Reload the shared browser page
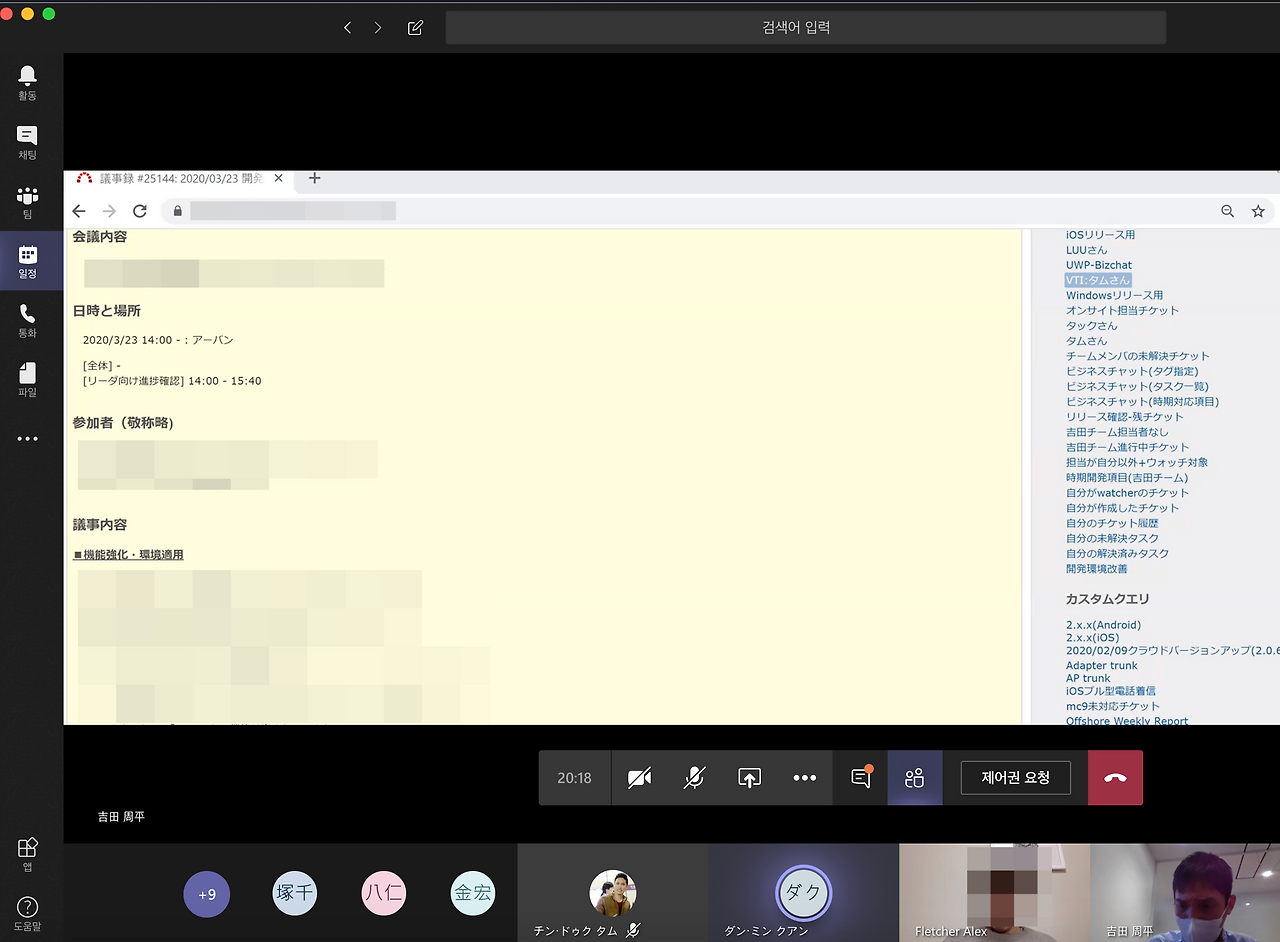This screenshot has width=1280, height=942. click(140, 211)
